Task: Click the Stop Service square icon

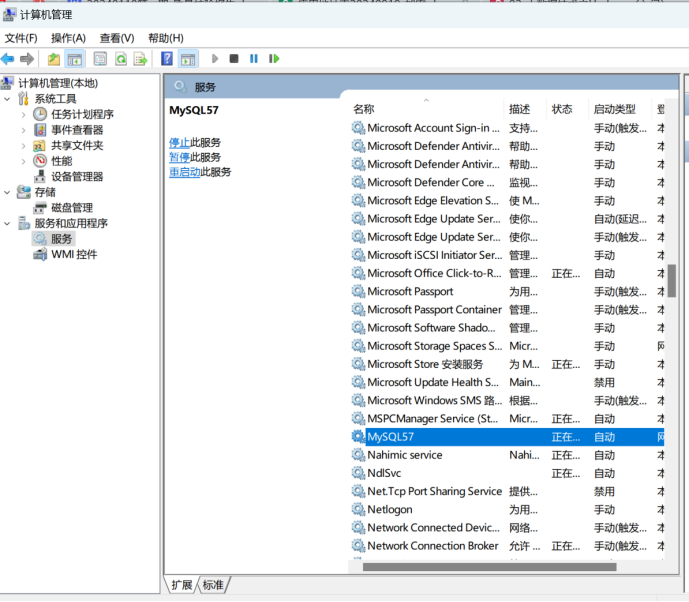Action: [x=233, y=59]
